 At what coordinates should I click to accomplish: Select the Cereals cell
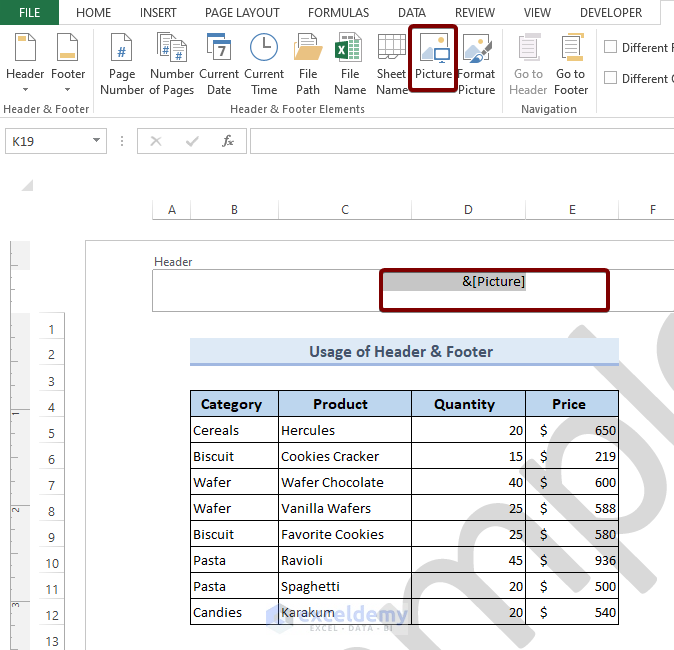pos(234,430)
